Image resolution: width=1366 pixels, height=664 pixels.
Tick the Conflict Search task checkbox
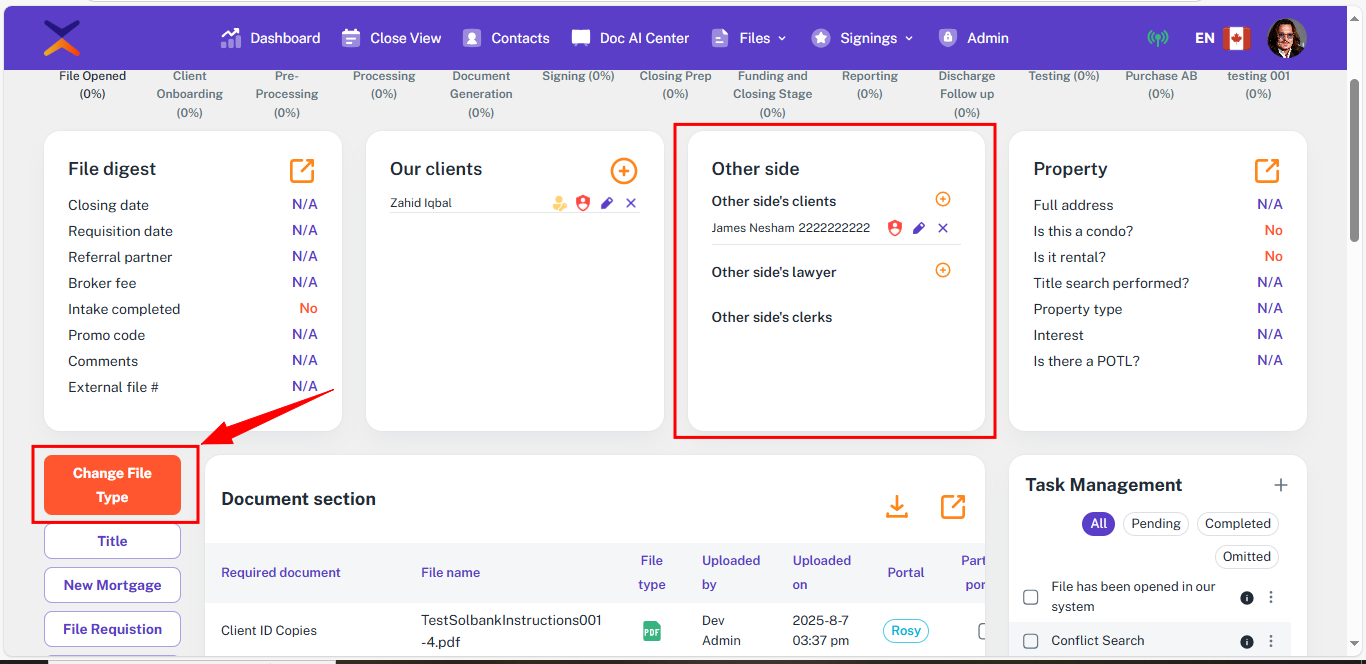coord(1031,641)
